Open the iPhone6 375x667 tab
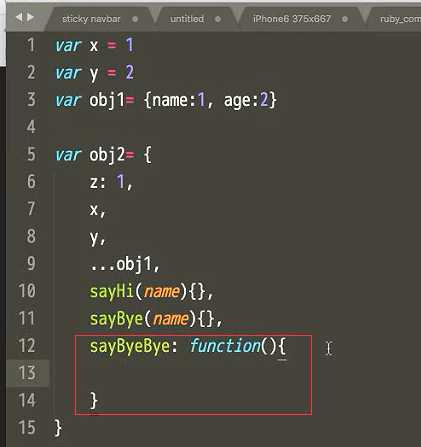Viewport: 421px width, 447px height. coord(292,19)
